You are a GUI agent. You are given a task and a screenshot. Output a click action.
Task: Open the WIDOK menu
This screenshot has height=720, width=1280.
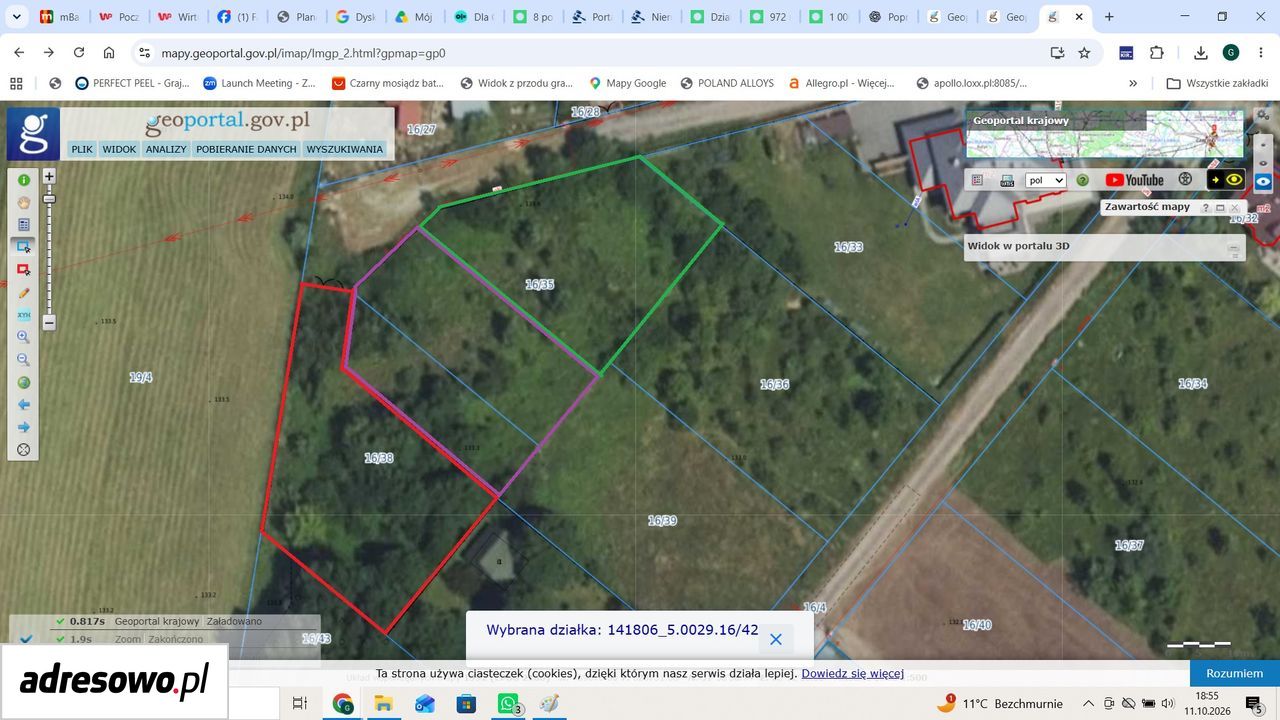119,149
